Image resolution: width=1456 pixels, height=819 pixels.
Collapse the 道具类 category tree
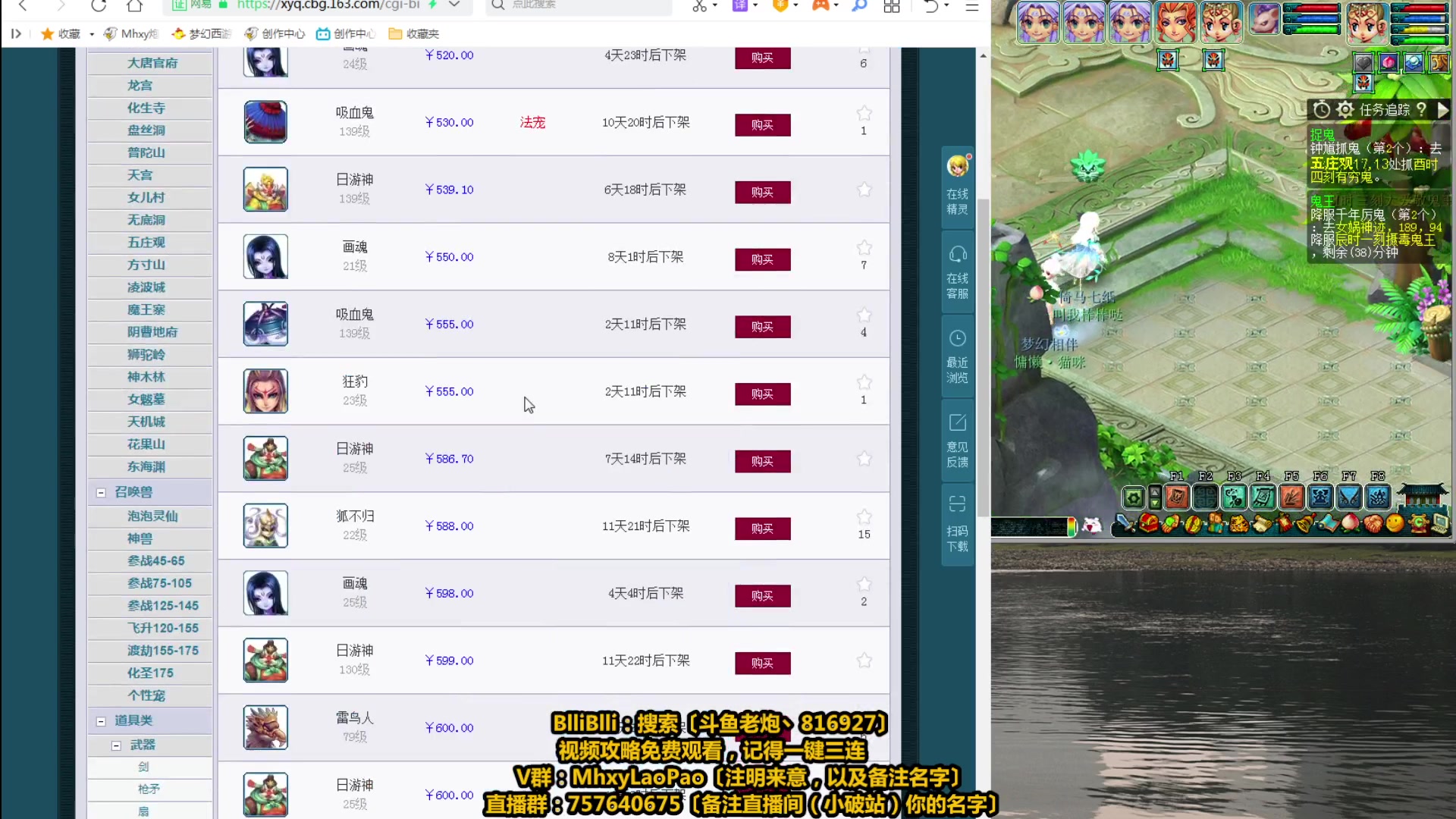(x=101, y=721)
